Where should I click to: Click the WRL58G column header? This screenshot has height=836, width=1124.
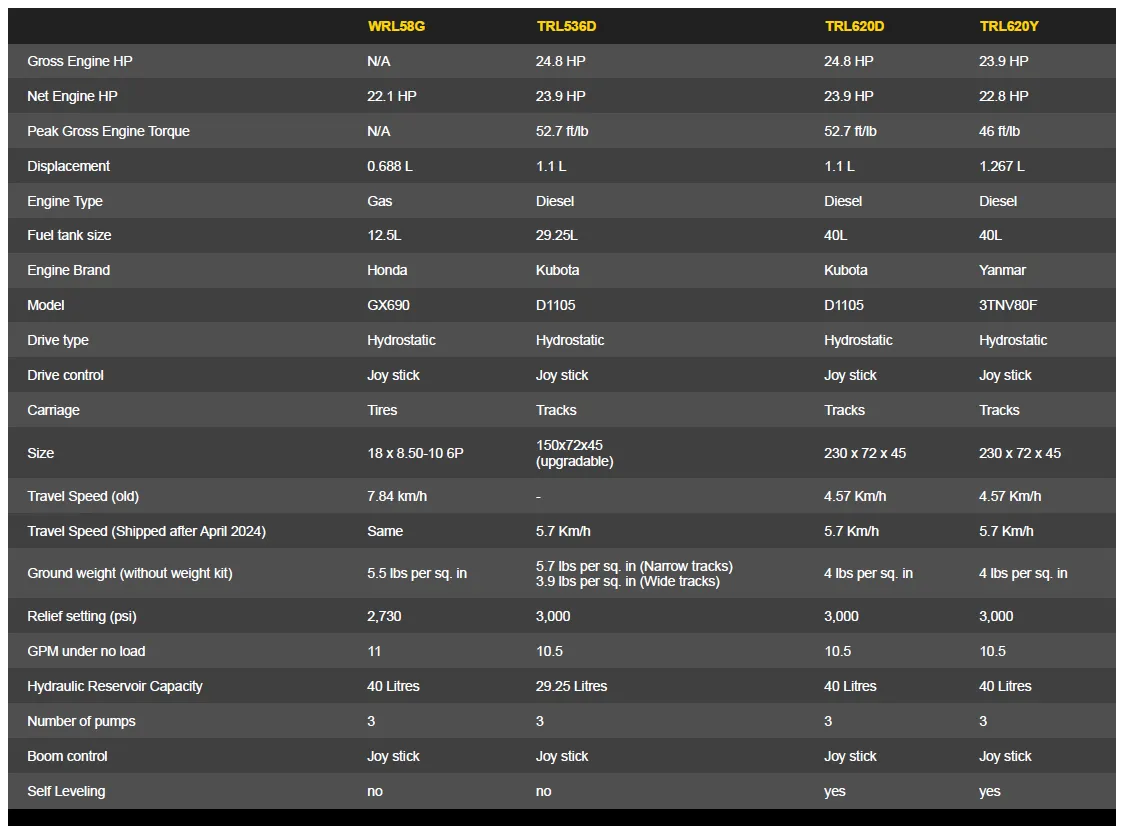[396, 27]
